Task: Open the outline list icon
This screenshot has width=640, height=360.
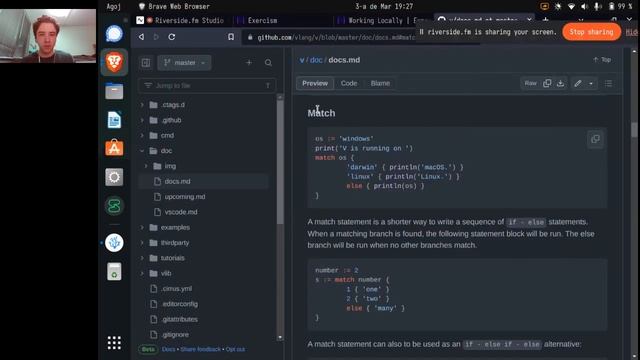Action: [608, 83]
